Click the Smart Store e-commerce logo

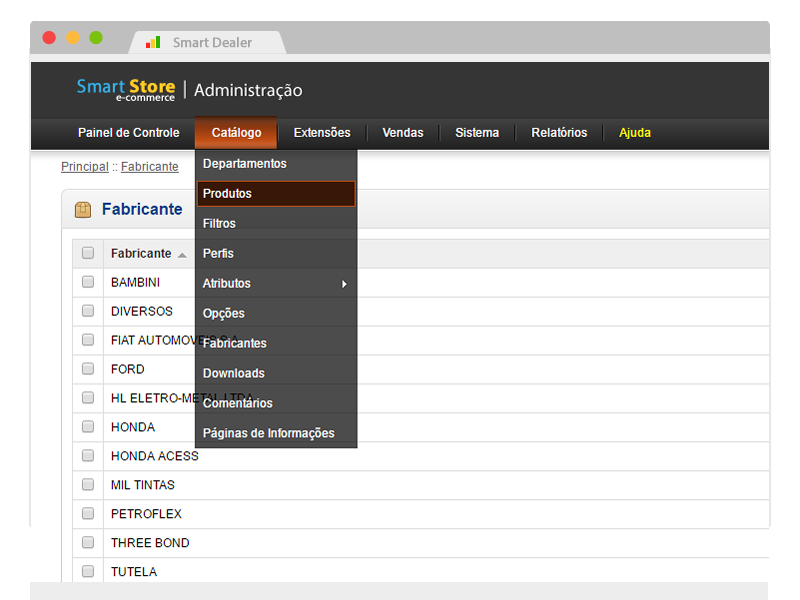(126, 90)
